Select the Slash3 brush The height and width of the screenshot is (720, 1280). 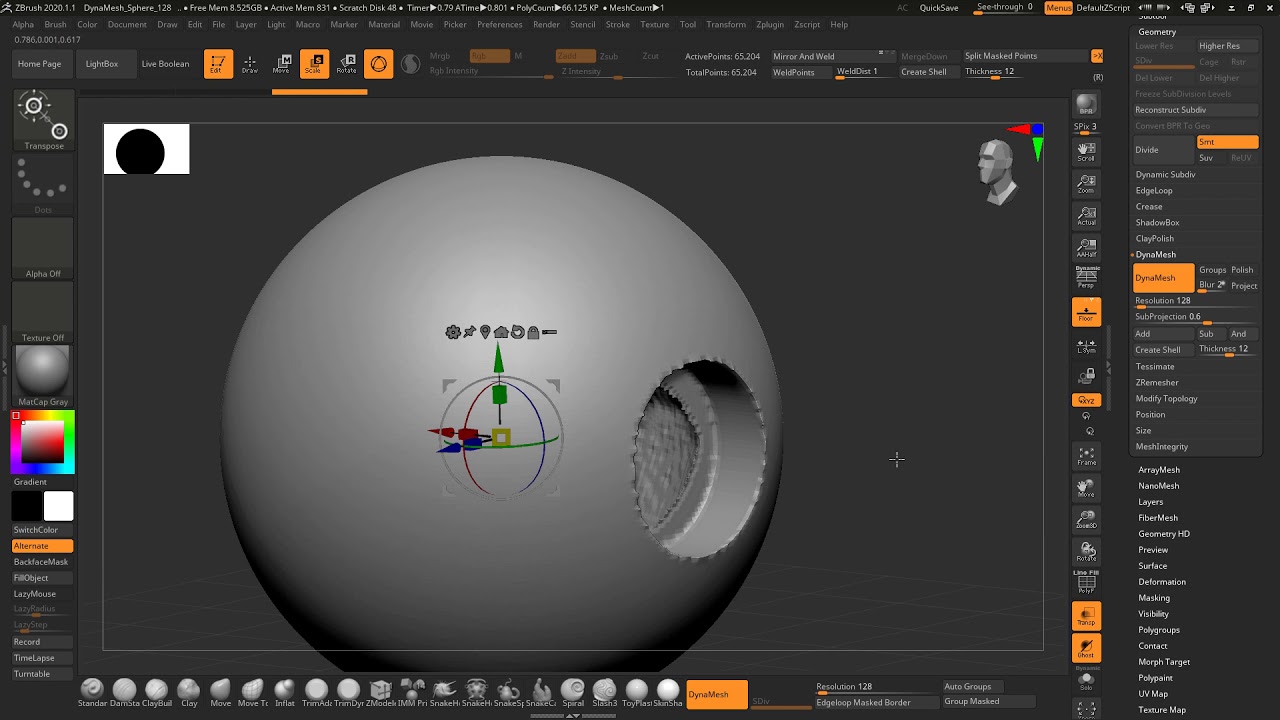(x=605, y=693)
